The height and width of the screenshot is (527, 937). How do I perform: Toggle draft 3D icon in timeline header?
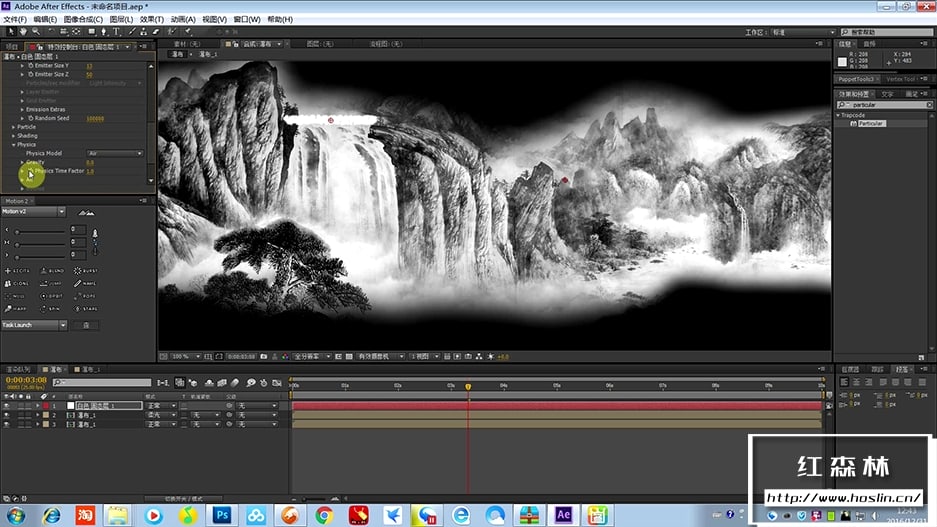pos(193,382)
